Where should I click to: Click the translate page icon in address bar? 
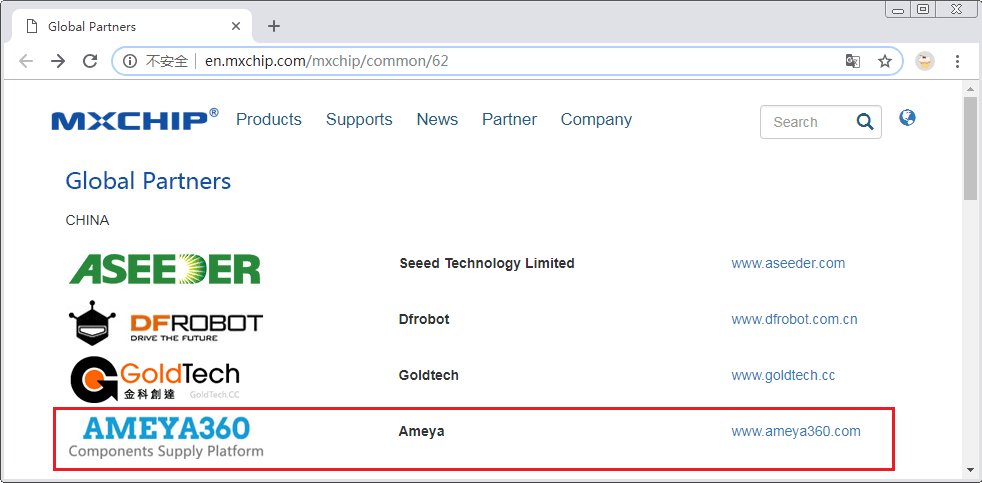[x=853, y=61]
